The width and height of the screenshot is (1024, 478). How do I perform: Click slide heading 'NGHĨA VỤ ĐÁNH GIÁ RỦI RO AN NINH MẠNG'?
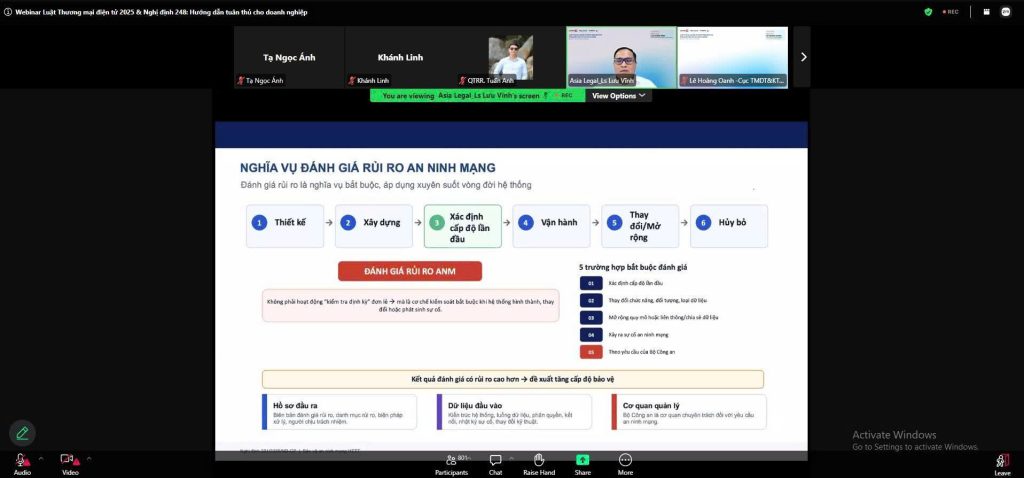pyautogui.click(x=368, y=168)
